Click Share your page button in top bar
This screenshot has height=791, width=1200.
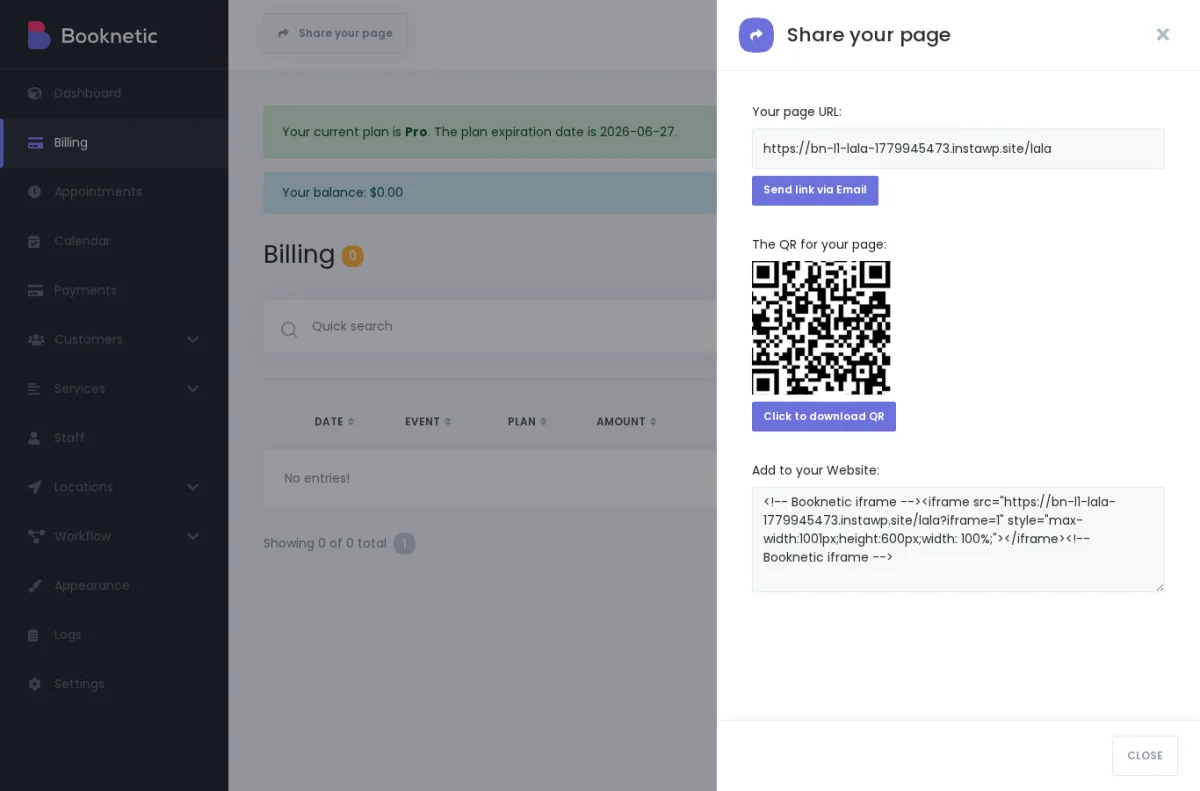(x=335, y=33)
